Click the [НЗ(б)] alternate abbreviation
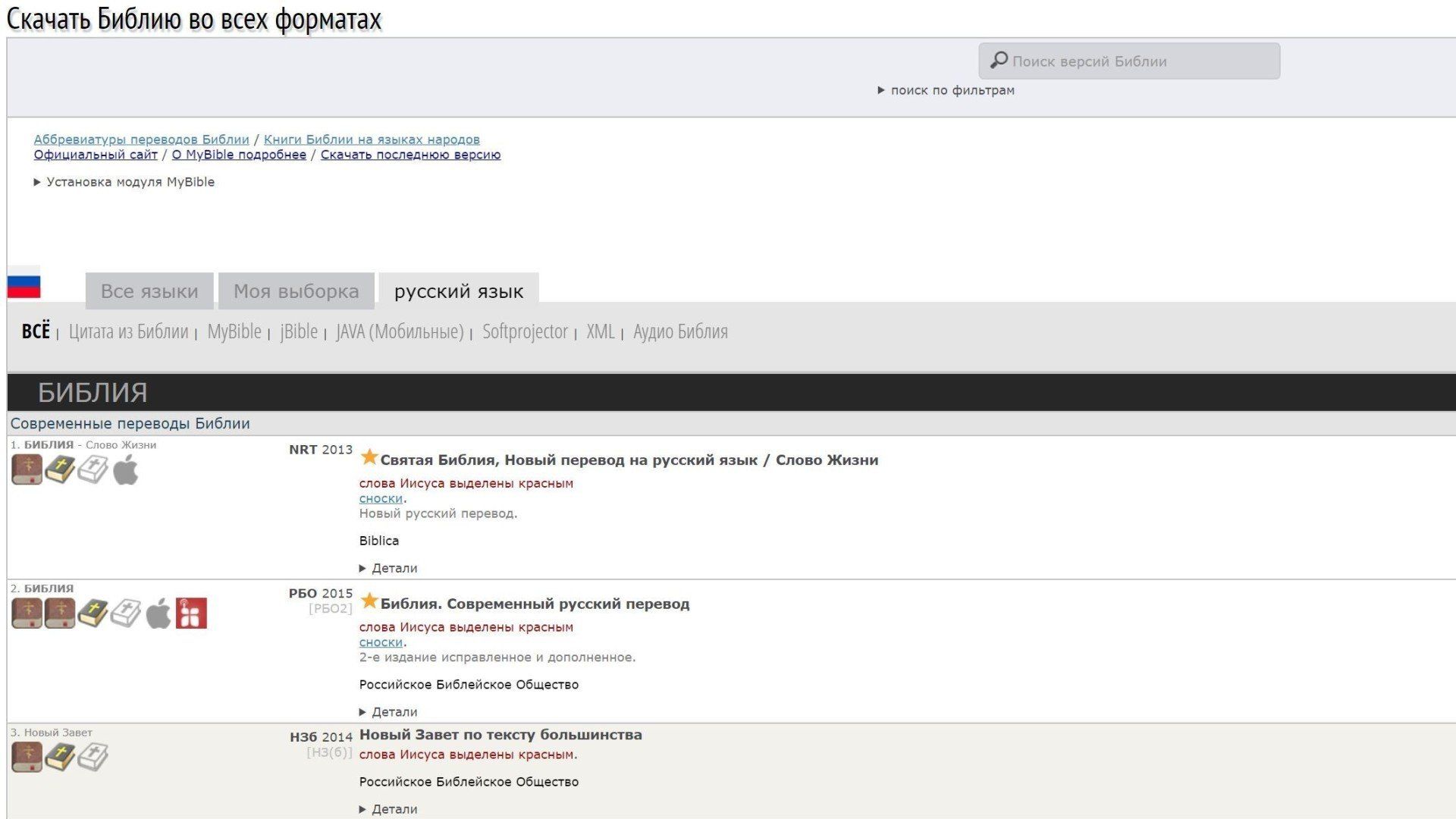The image size is (1456, 819). (x=330, y=752)
